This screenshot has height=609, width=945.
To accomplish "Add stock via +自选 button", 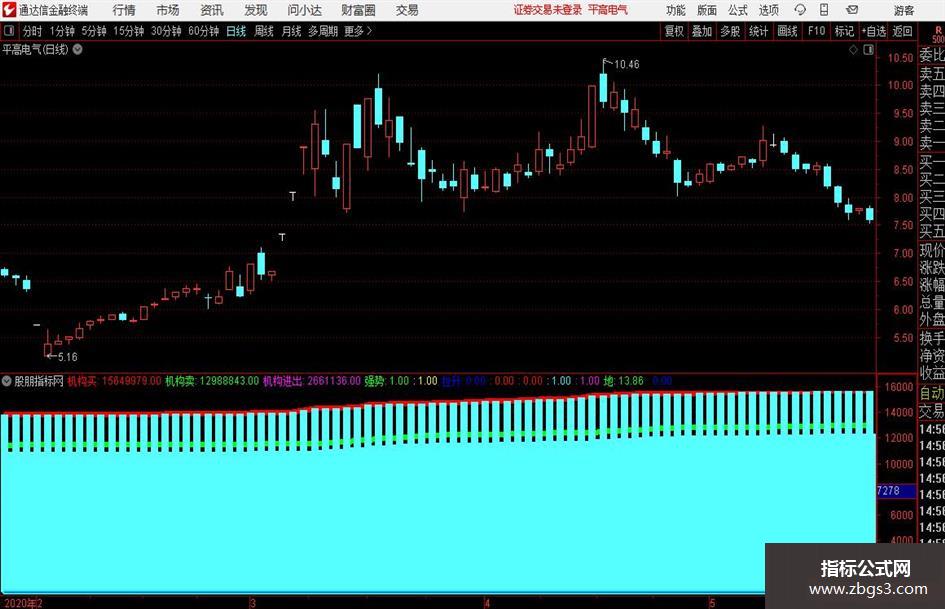I will tap(874, 31).
